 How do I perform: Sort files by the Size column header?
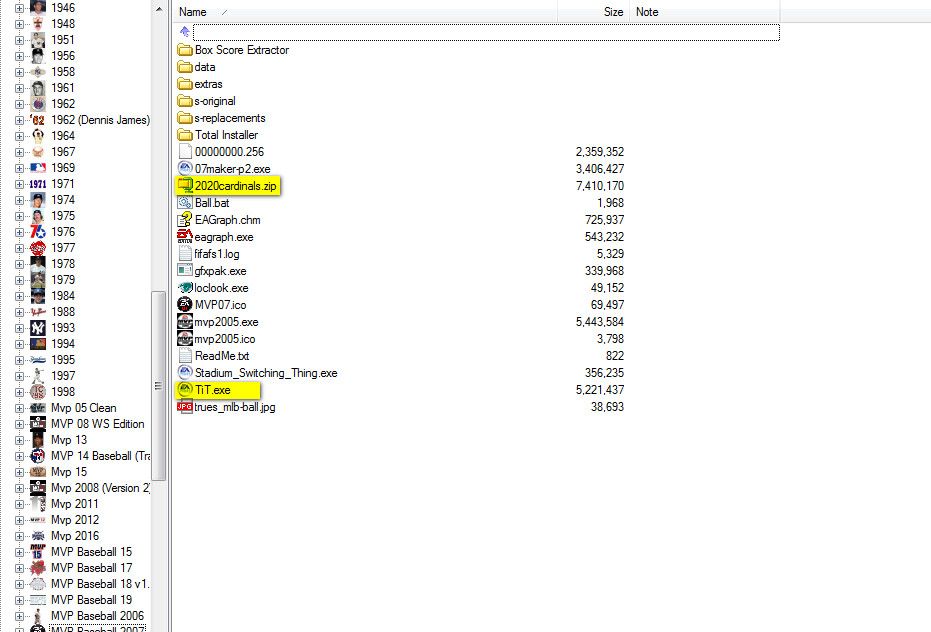point(613,12)
